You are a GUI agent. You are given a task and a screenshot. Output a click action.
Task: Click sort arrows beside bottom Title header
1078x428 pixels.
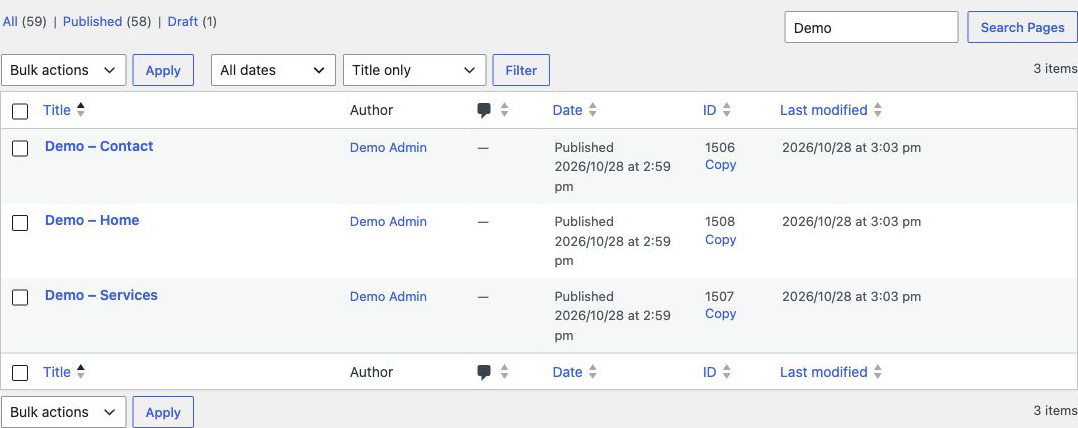coord(80,372)
